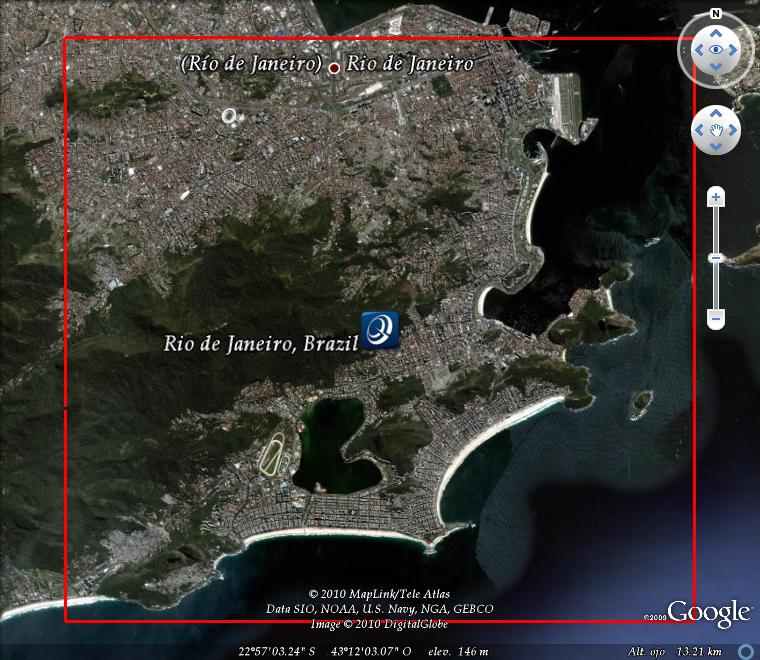Tilt view up with look joystick arrow

pos(716,31)
